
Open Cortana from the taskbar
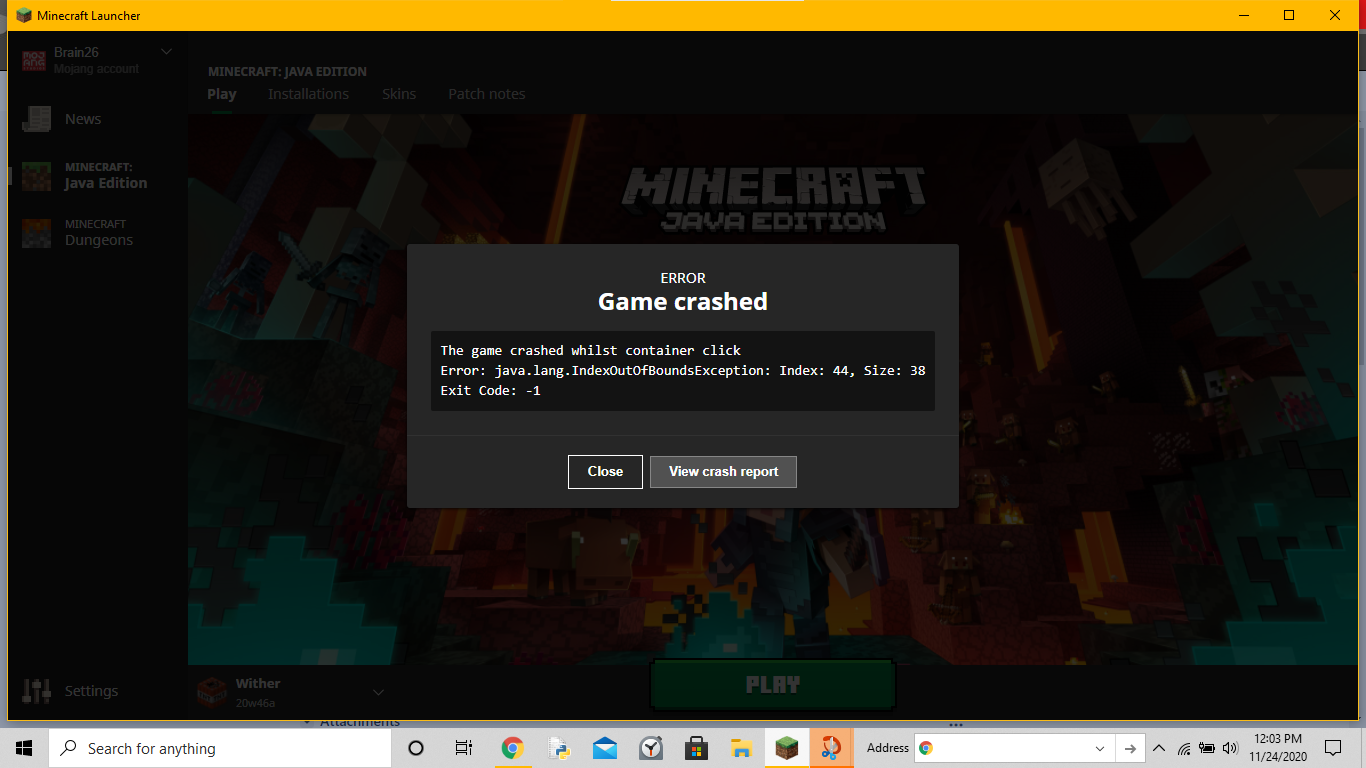point(416,748)
